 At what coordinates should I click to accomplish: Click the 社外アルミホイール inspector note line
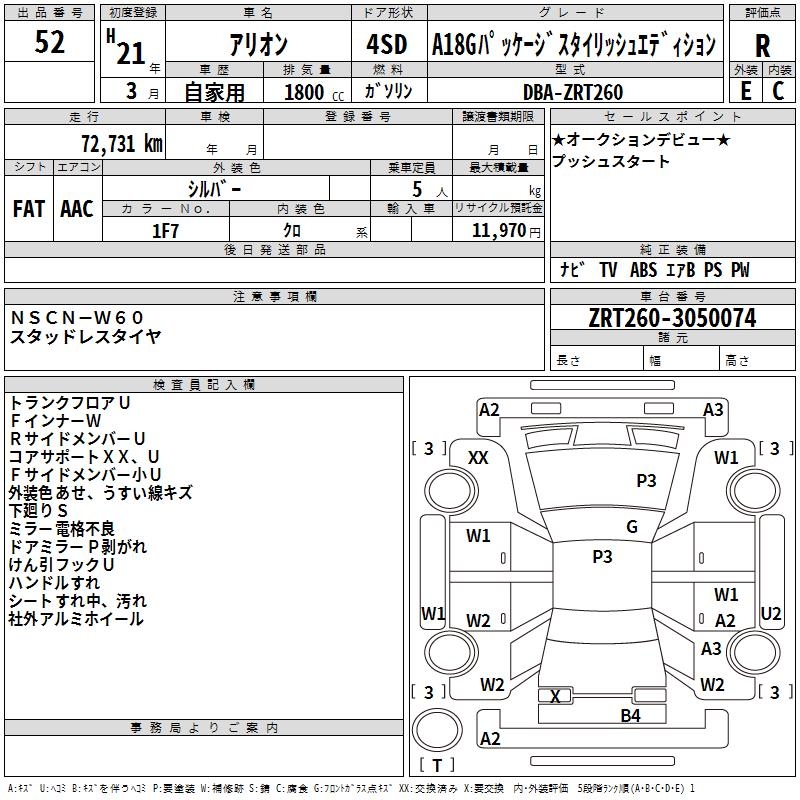coord(76,619)
